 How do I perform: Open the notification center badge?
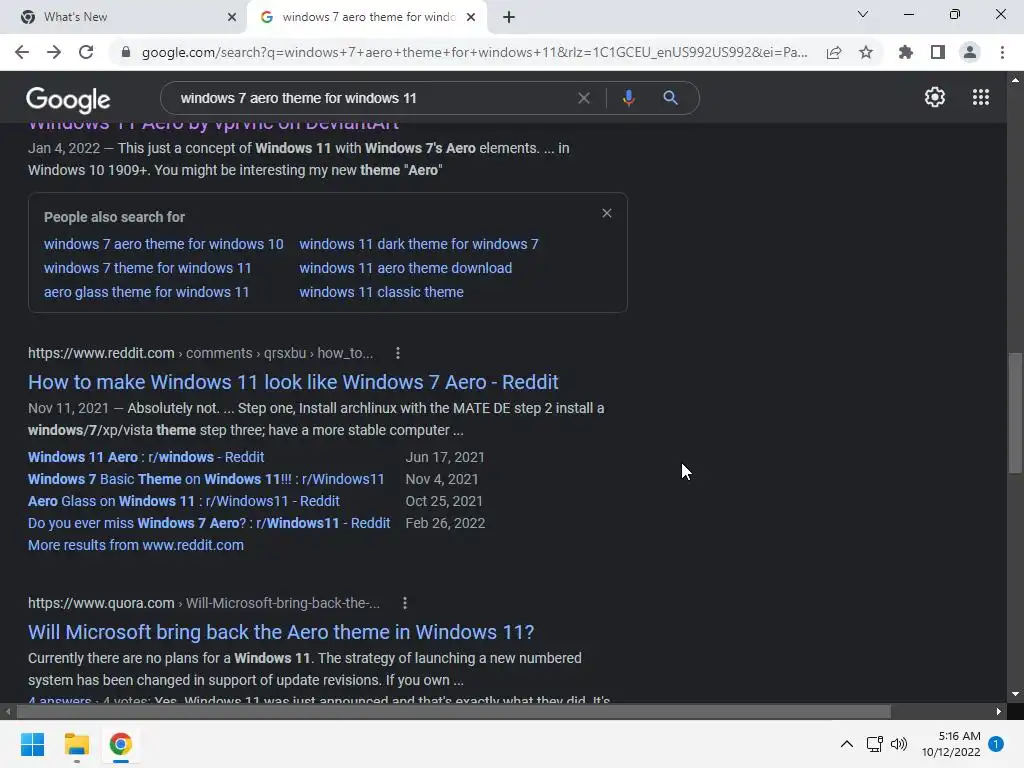pos(996,744)
